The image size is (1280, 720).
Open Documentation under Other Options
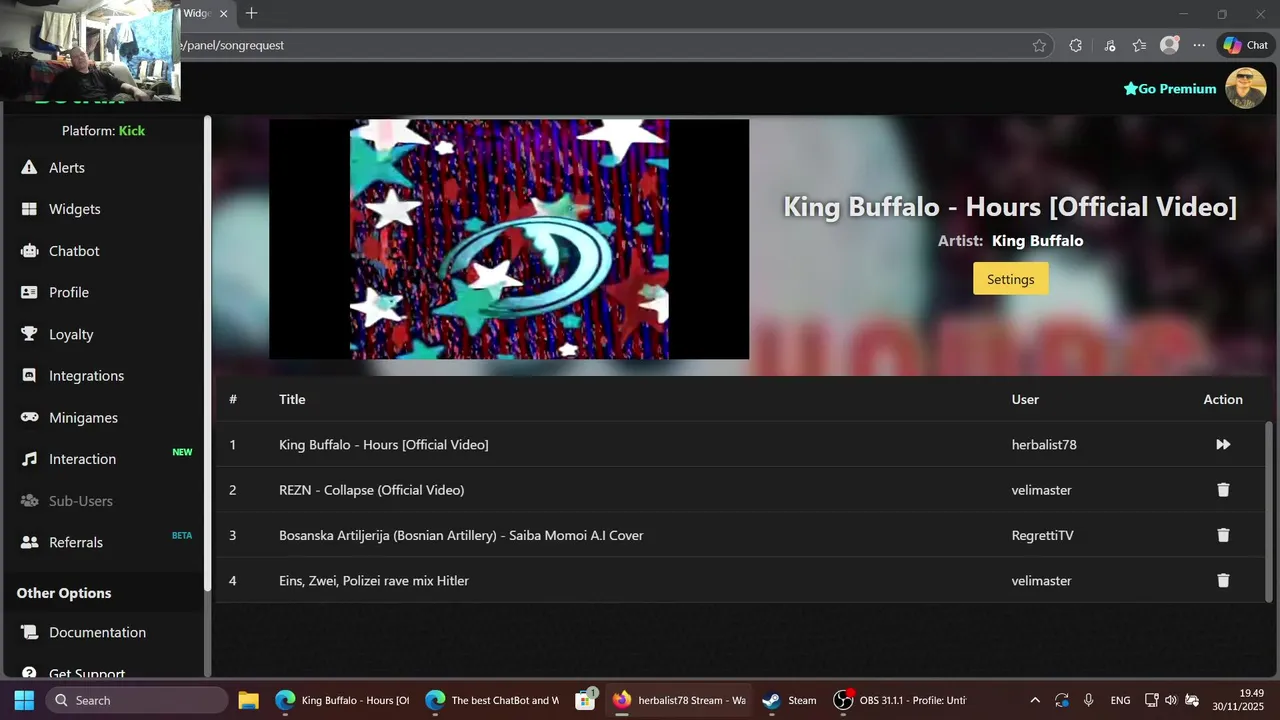(97, 632)
